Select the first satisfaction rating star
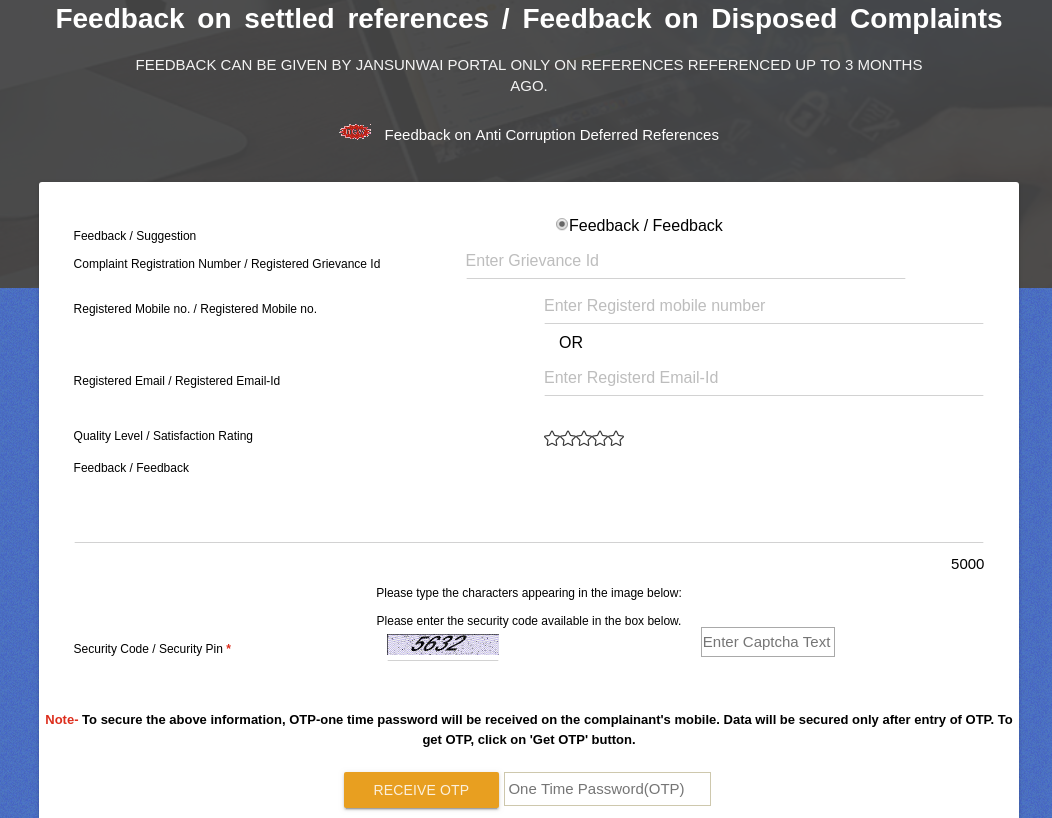Screen dimensions: 1052x818 (552, 438)
